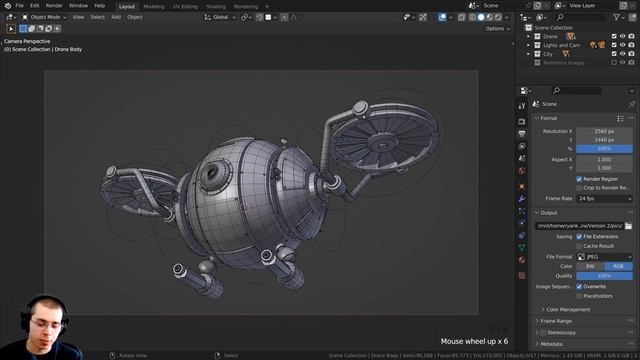
Task: Toggle viewport overlays icon
Action: click(x=442, y=17)
